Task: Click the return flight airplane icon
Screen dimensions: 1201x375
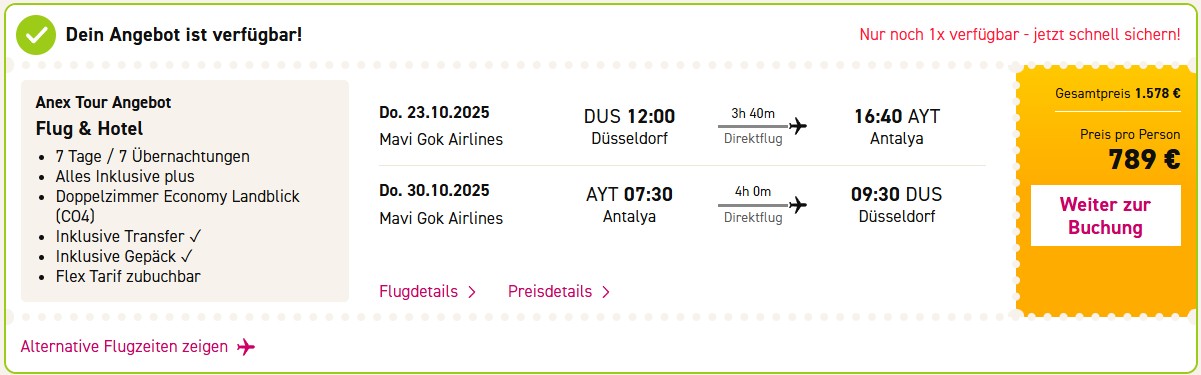Action: pos(798,205)
